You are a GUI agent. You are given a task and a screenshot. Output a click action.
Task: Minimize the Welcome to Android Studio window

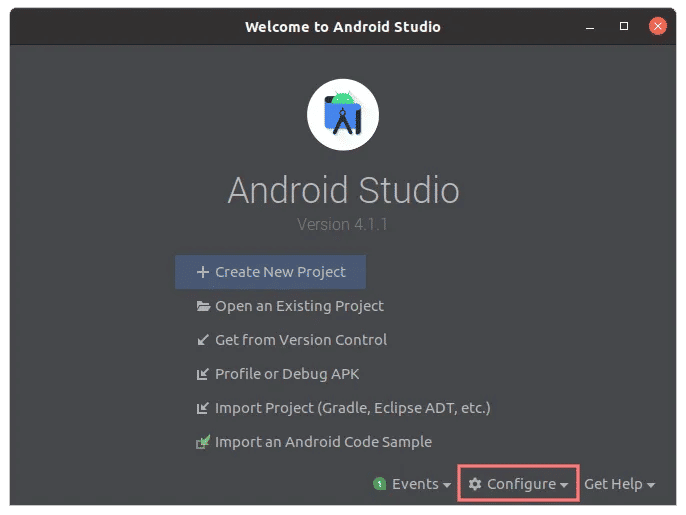click(x=590, y=27)
